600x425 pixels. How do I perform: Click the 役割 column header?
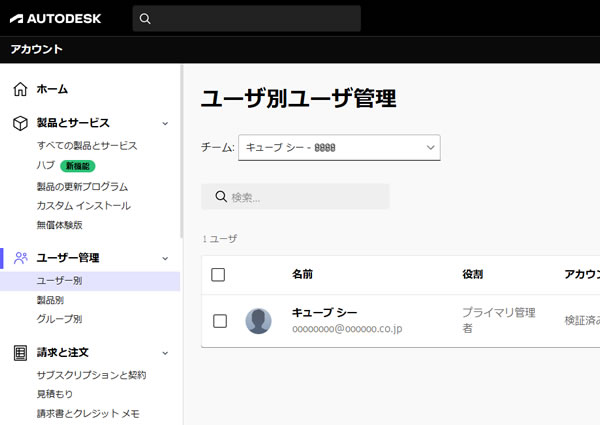473,274
